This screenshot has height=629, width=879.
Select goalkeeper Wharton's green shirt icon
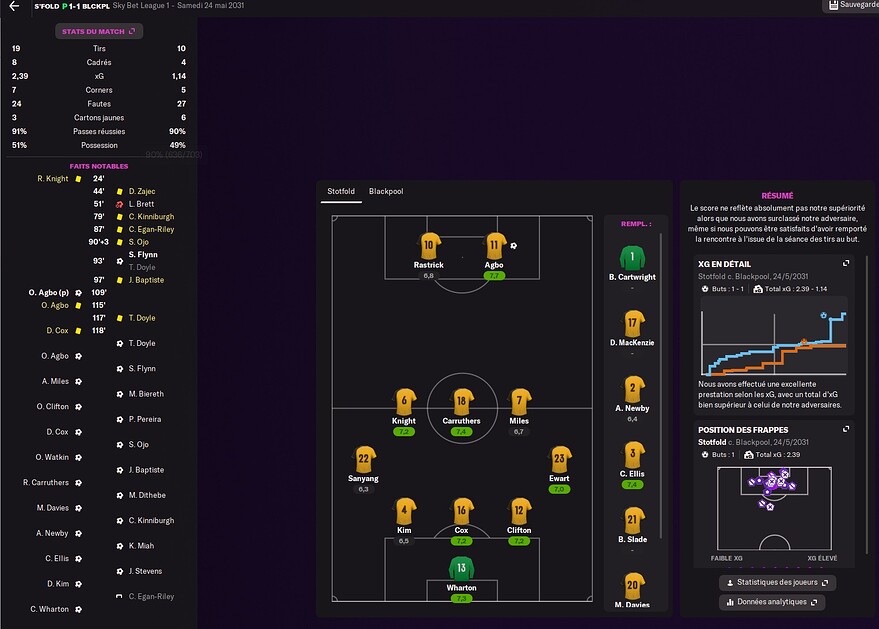click(x=461, y=569)
